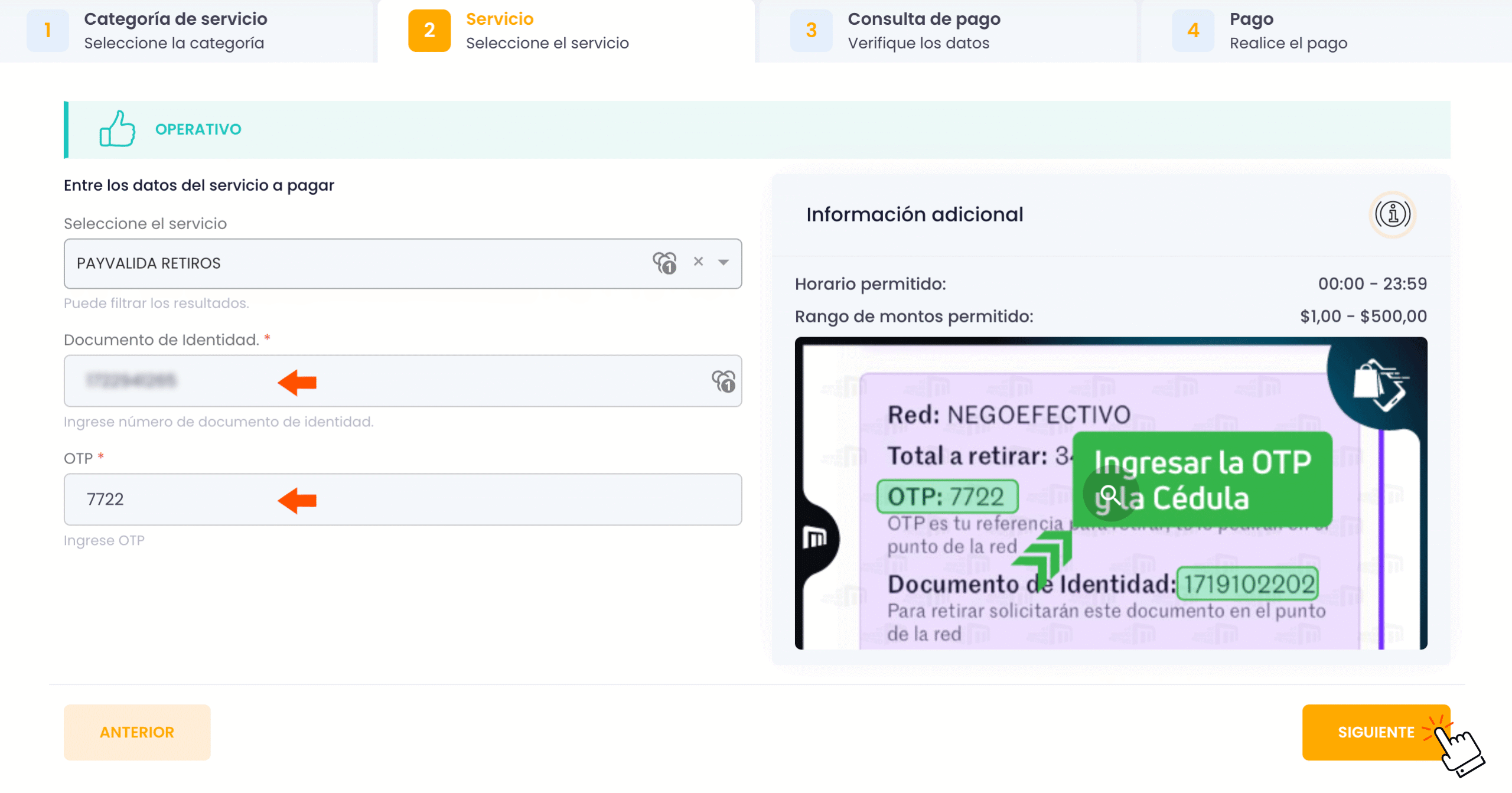Click the password manager icon in service selector
The width and height of the screenshot is (1512, 793).
pos(664,263)
